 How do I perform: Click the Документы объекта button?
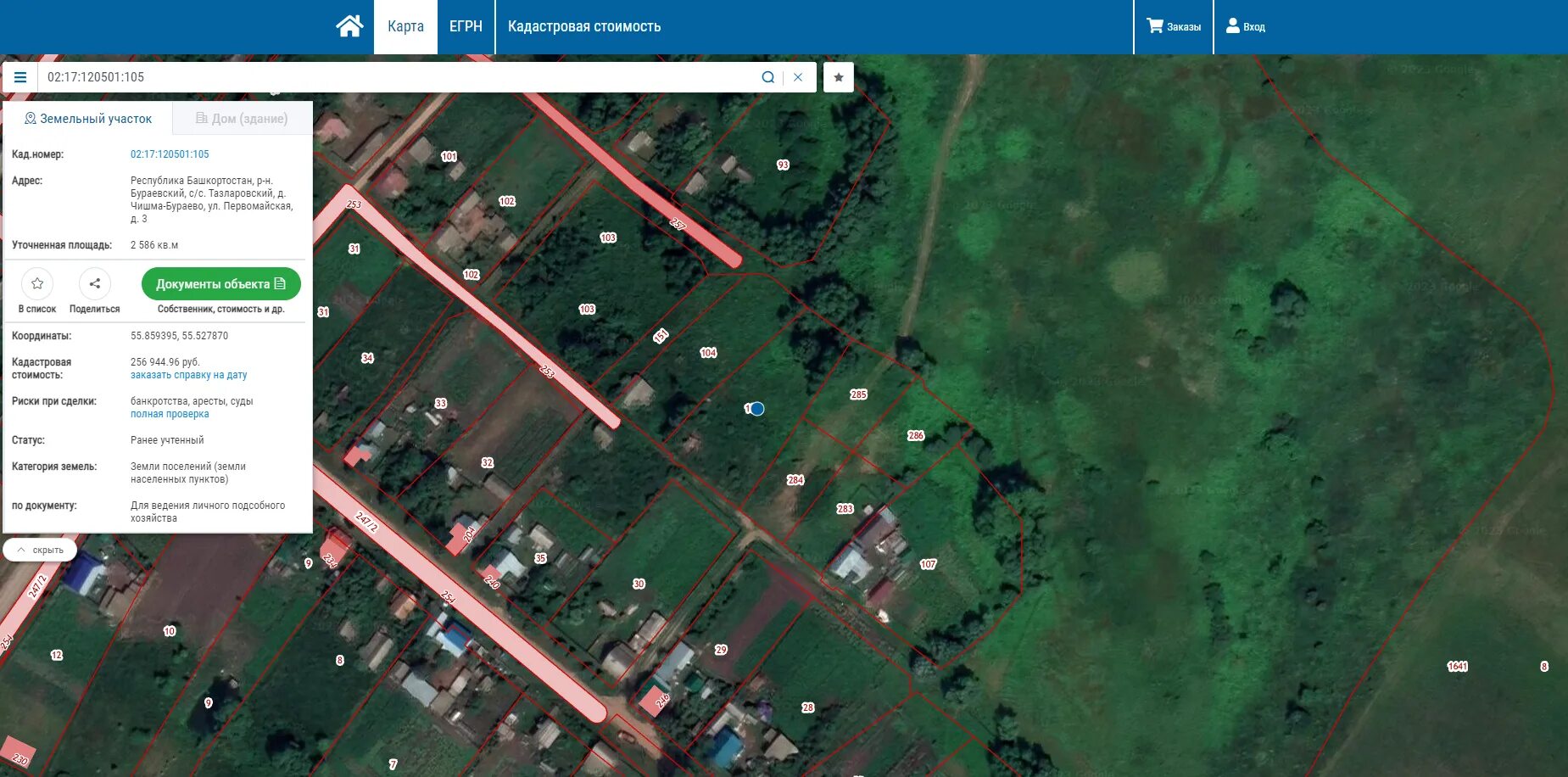(x=220, y=284)
